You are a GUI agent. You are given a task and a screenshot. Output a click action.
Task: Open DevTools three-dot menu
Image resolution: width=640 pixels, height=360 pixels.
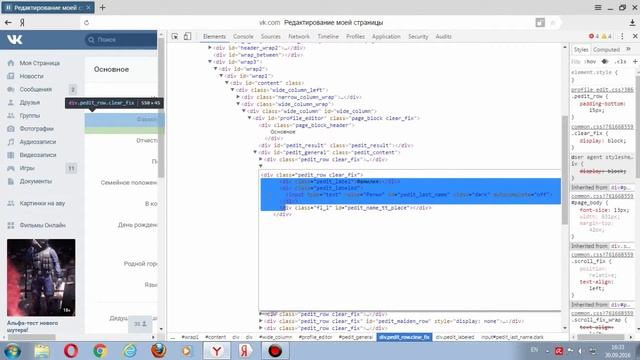[x=622, y=36]
